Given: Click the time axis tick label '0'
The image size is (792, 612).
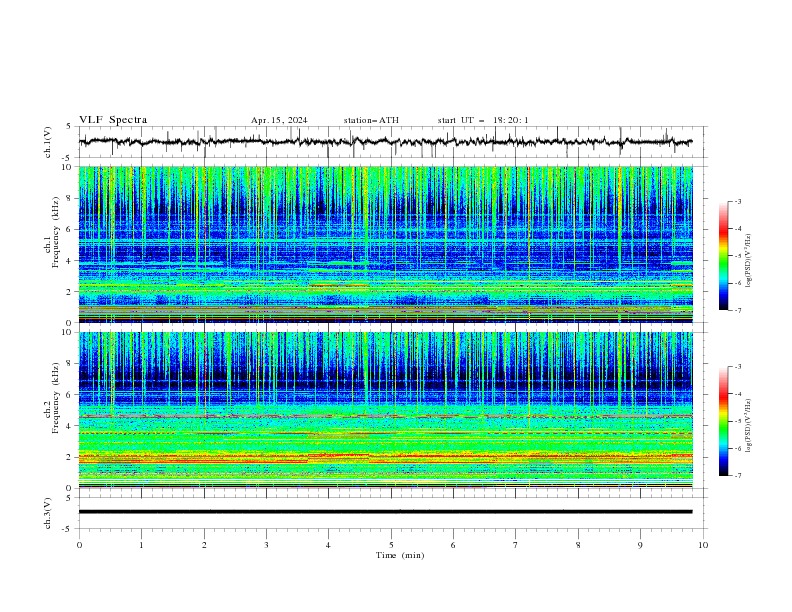Looking at the screenshot, I should tap(79, 545).
